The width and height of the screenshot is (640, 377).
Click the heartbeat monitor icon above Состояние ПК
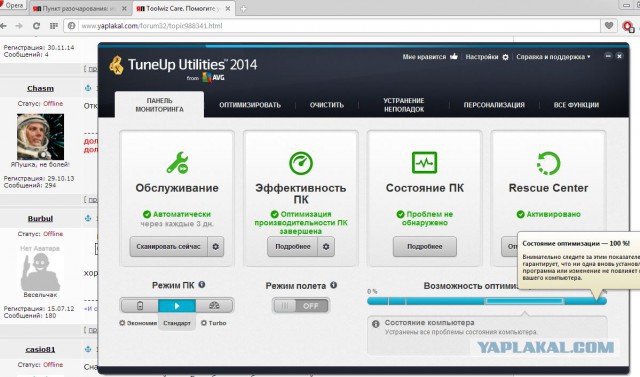point(424,162)
